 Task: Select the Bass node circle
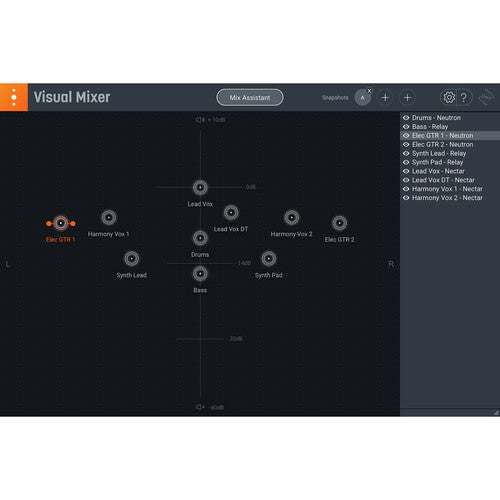pos(200,274)
